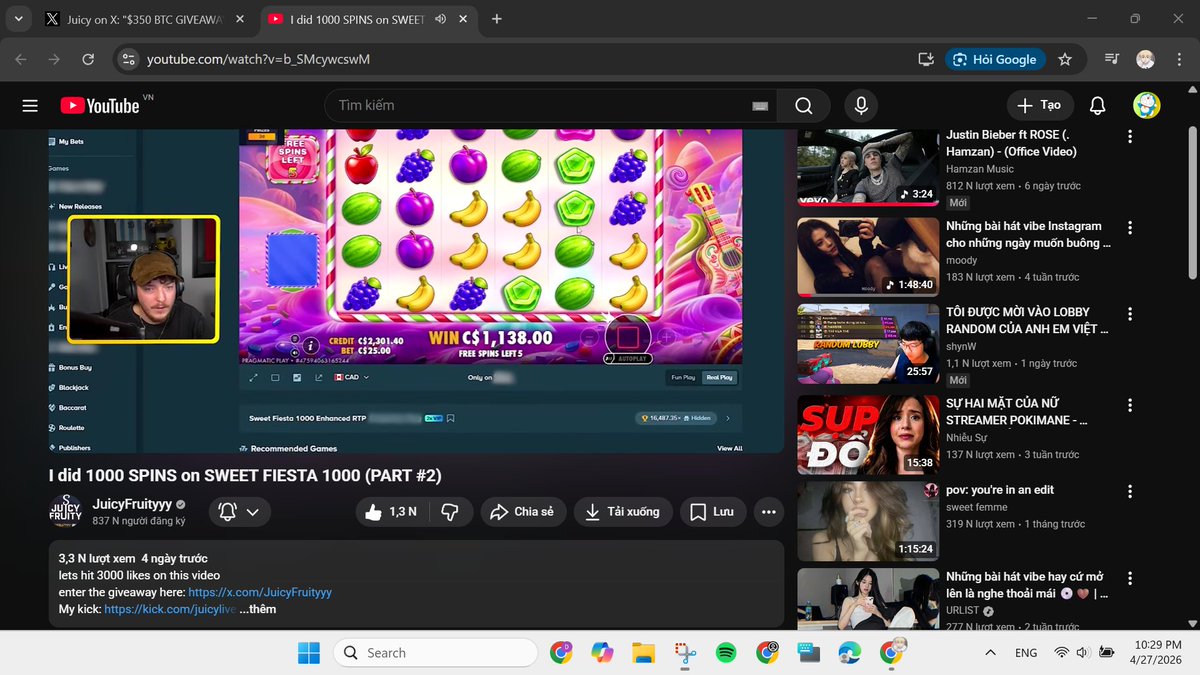
Task: Open the video title TÔI ĐƯỢC MỜI VÀO LOBBY
Action: [1029, 320]
